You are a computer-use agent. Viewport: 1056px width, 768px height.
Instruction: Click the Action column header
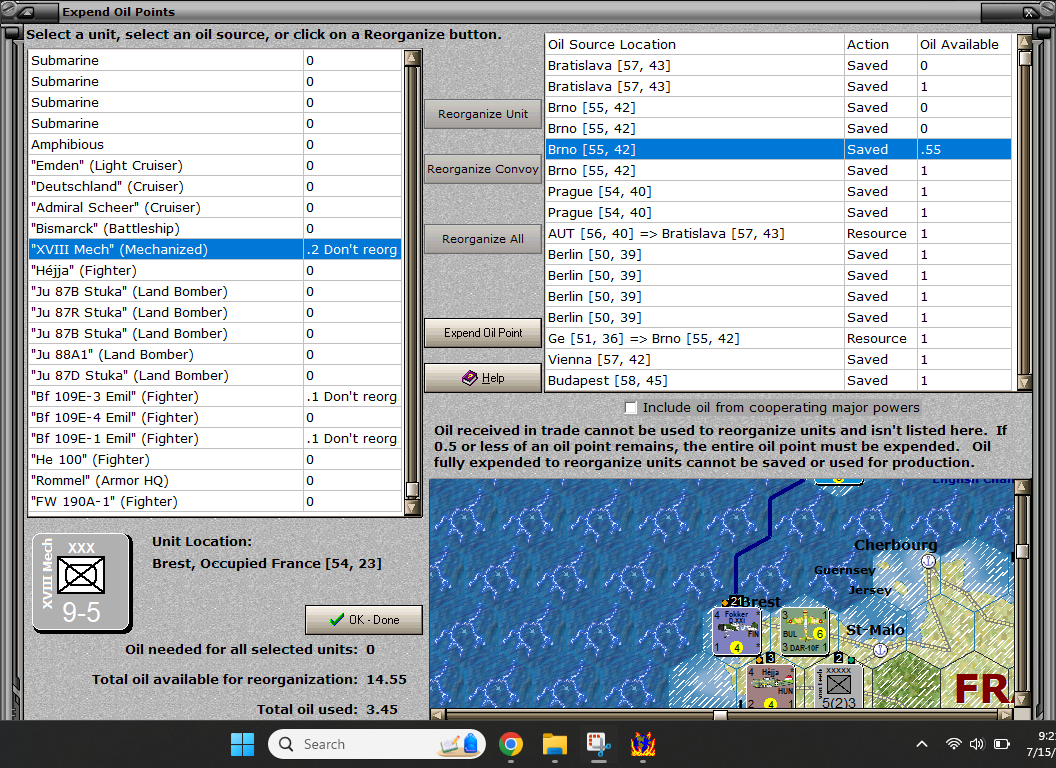[x=881, y=44]
